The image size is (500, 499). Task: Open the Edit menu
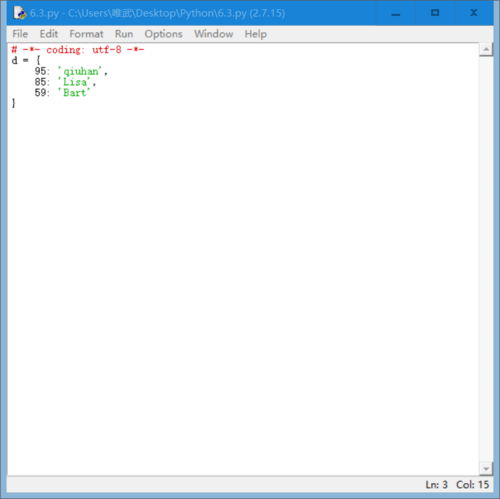[49, 34]
